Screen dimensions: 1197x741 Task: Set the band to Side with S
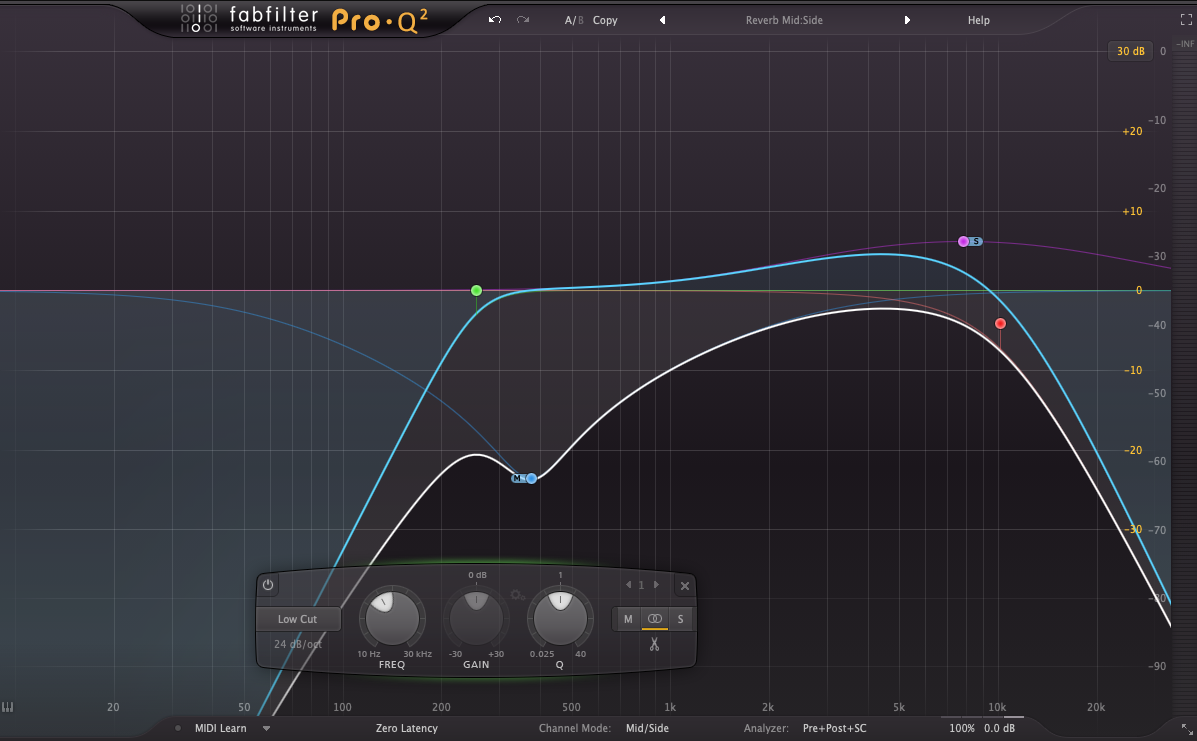(681, 619)
